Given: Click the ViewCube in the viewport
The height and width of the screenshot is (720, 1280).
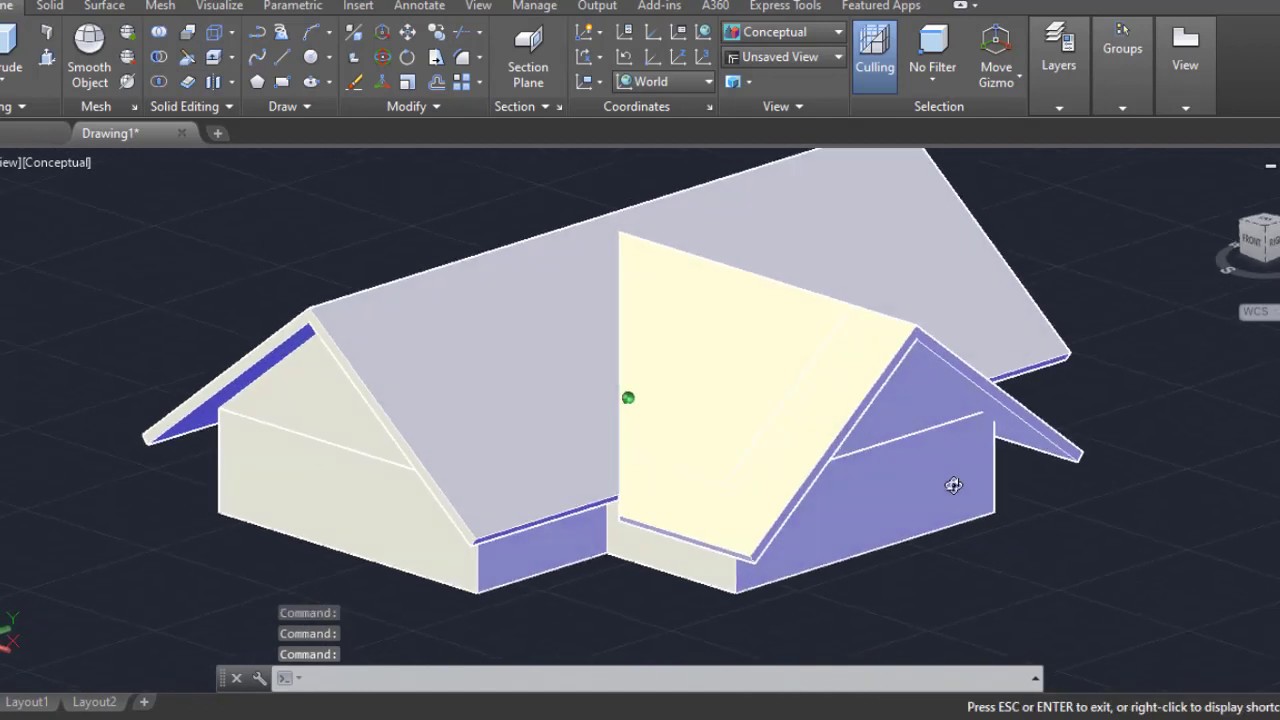Looking at the screenshot, I should [x=1257, y=238].
